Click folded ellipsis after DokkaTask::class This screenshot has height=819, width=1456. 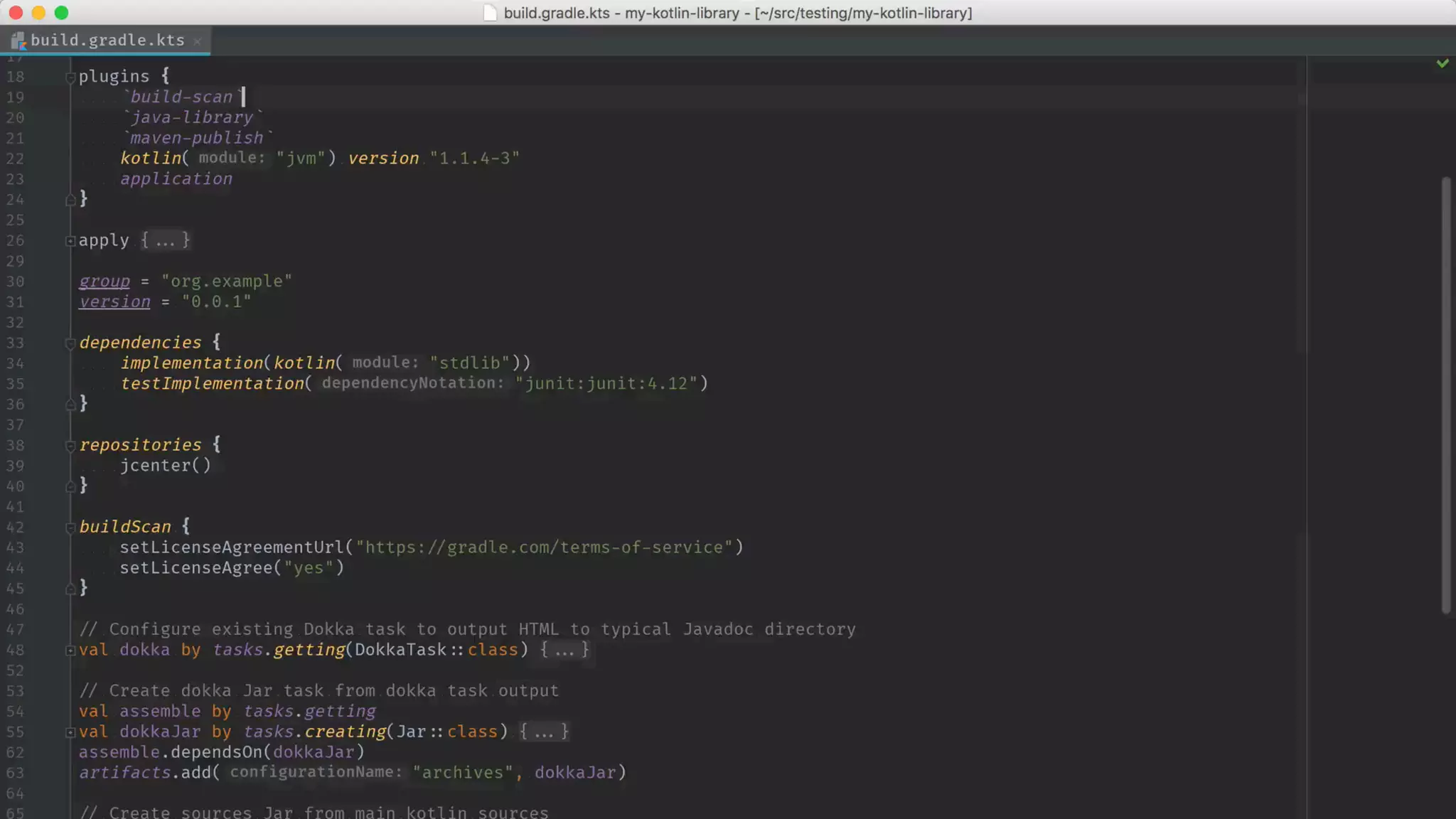pyautogui.click(x=564, y=650)
